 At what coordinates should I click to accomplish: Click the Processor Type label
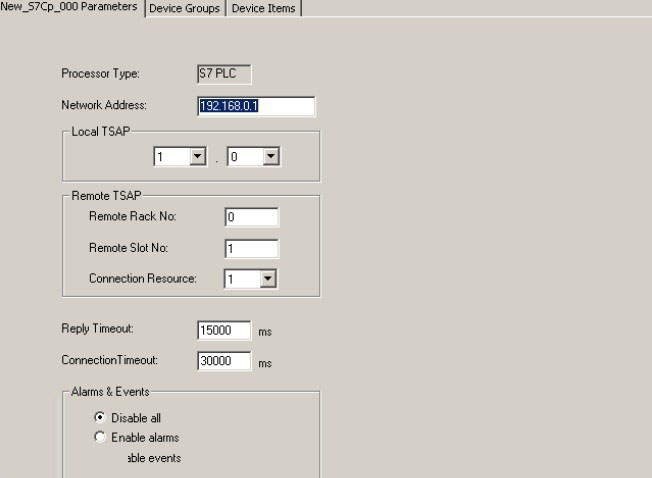click(100, 74)
